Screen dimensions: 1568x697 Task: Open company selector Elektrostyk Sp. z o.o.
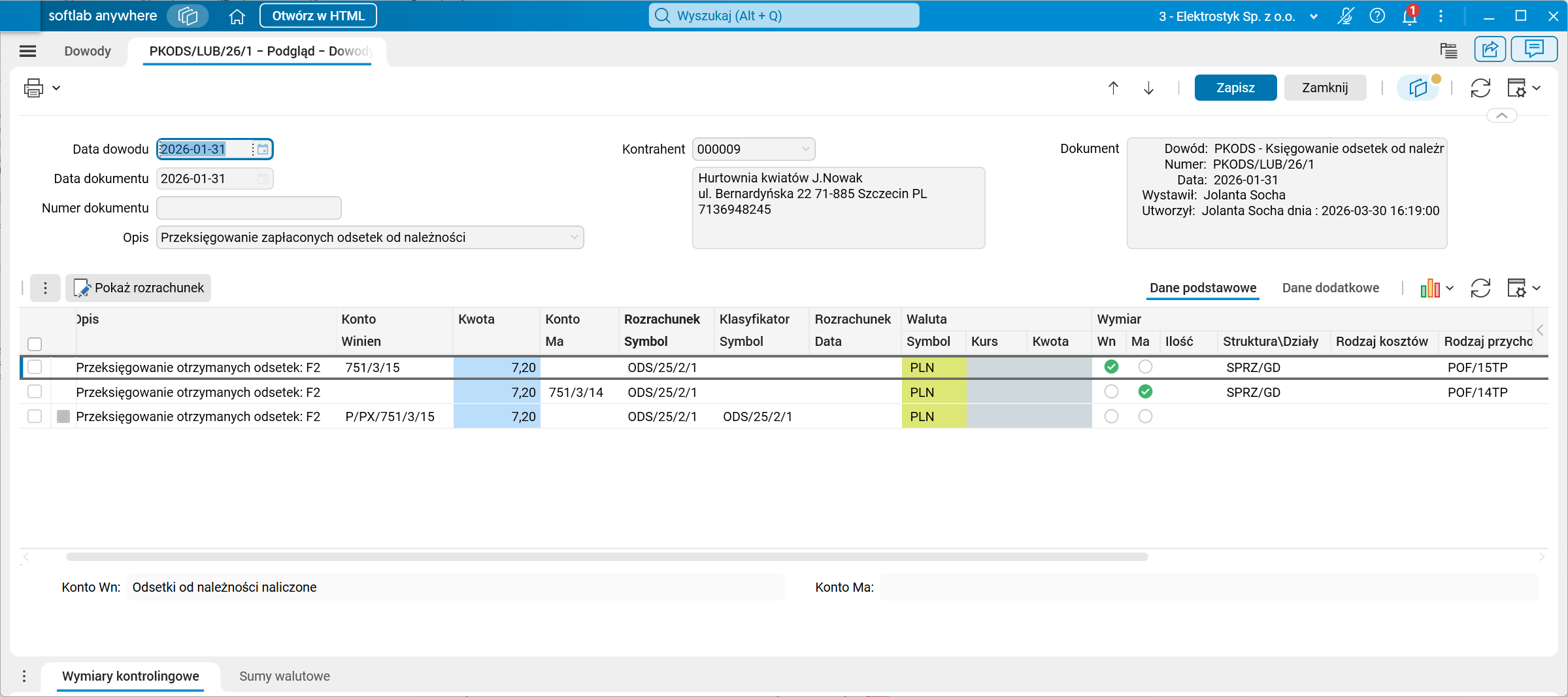click(x=1238, y=16)
